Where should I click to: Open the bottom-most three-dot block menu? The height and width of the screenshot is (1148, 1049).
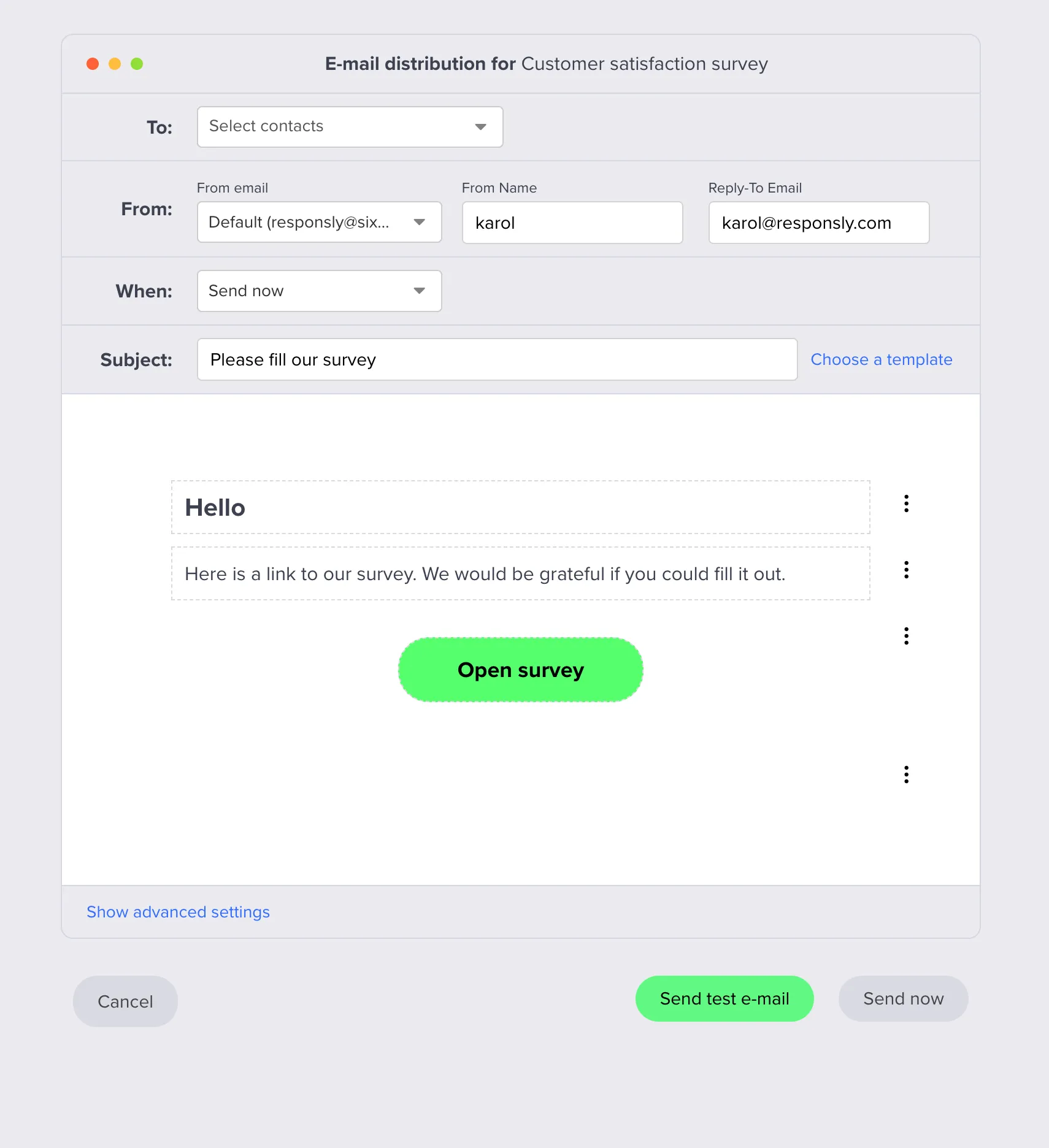(906, 775)
